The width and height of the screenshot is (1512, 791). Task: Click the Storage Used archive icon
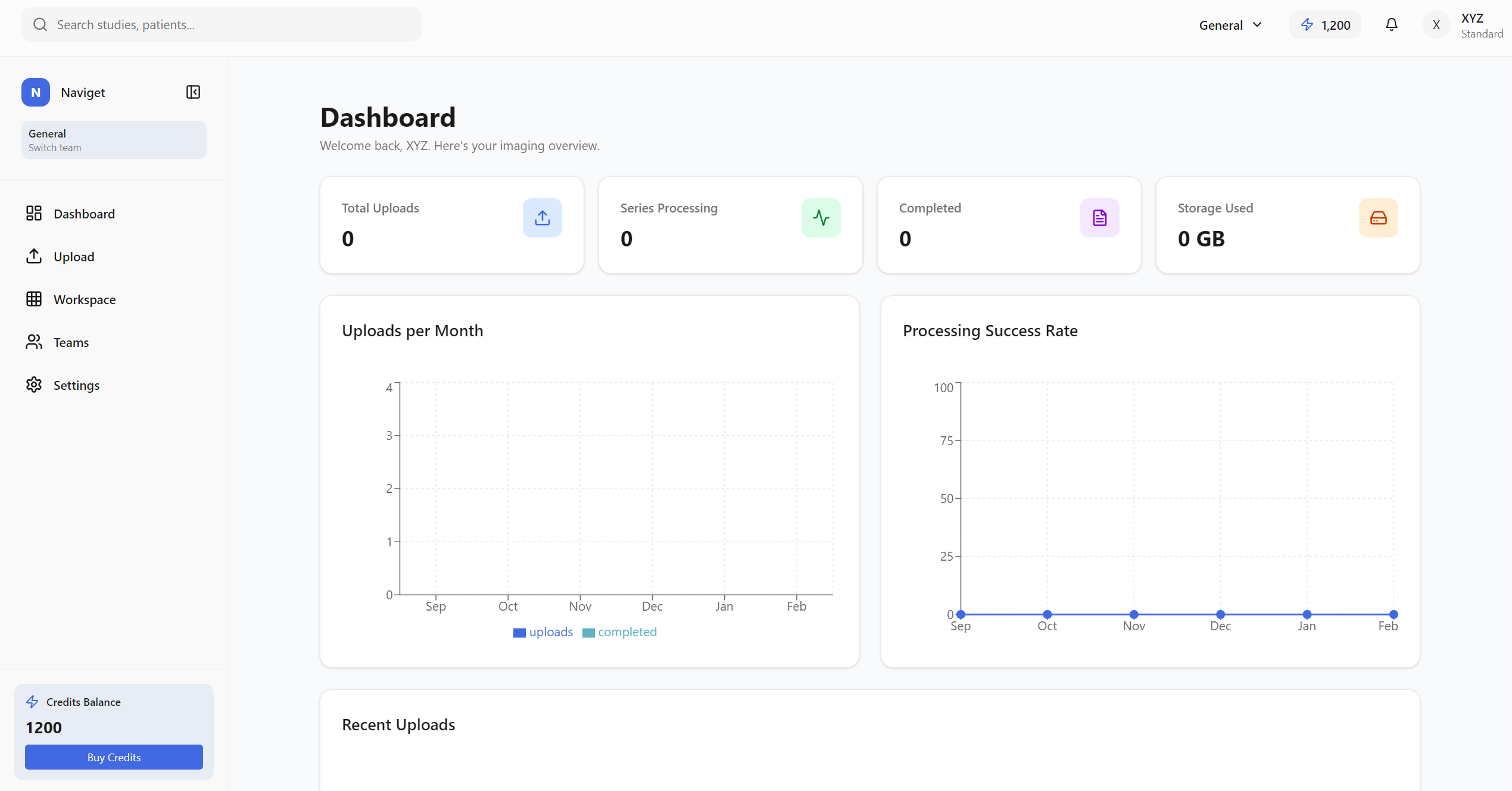[x=1378, y=217]
